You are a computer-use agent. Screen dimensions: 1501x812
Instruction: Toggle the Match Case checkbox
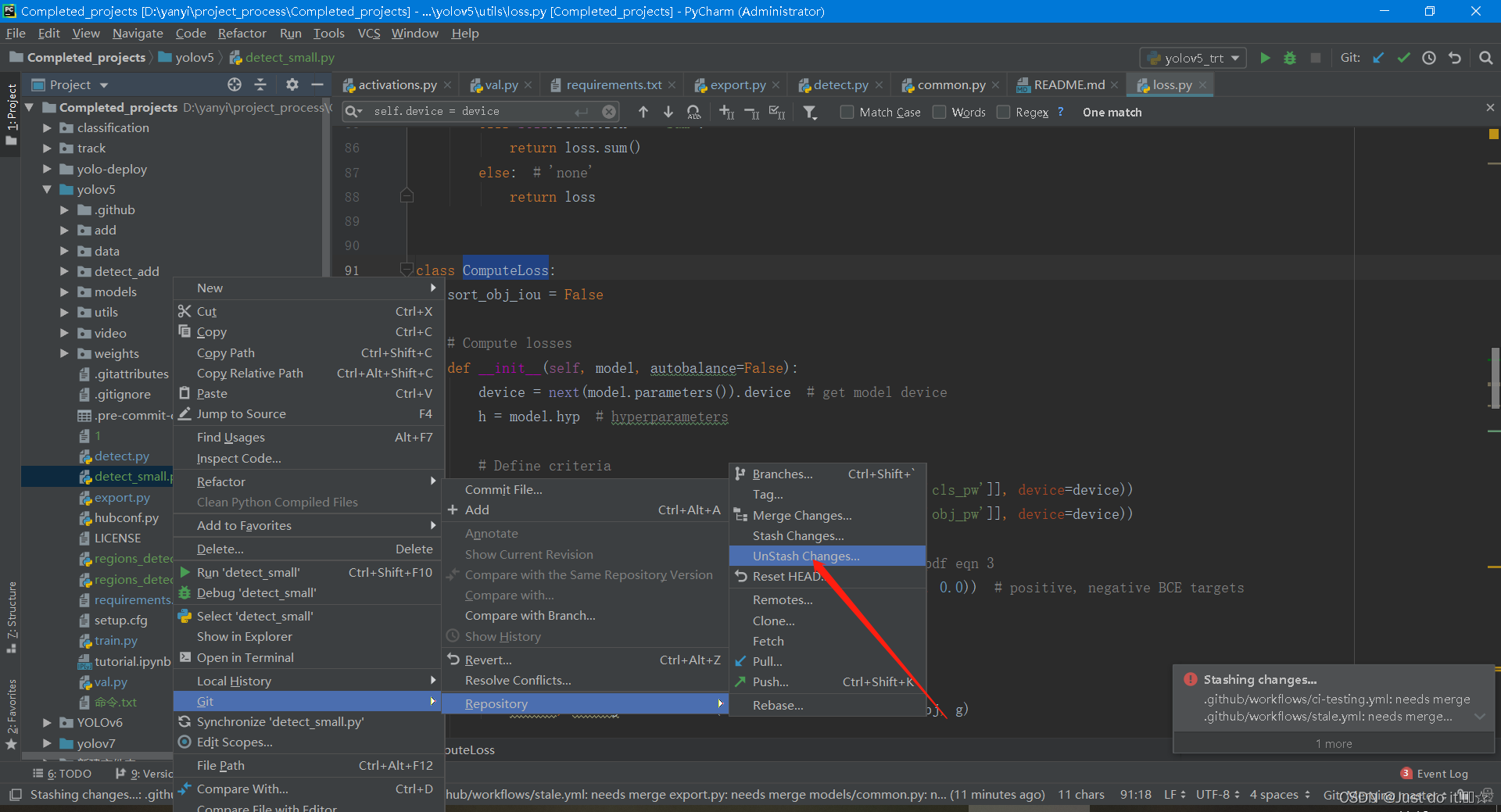tap(847, 112)
